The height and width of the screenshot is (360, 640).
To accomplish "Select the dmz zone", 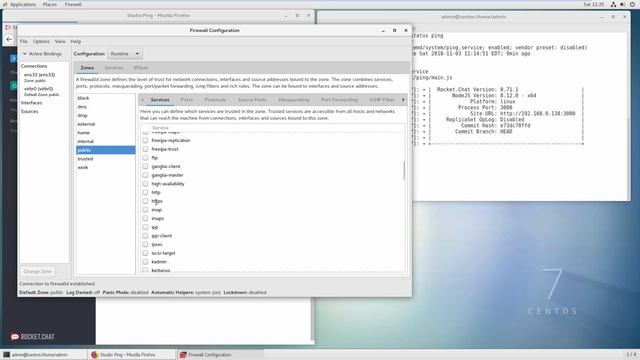I will tap(105, 107).
